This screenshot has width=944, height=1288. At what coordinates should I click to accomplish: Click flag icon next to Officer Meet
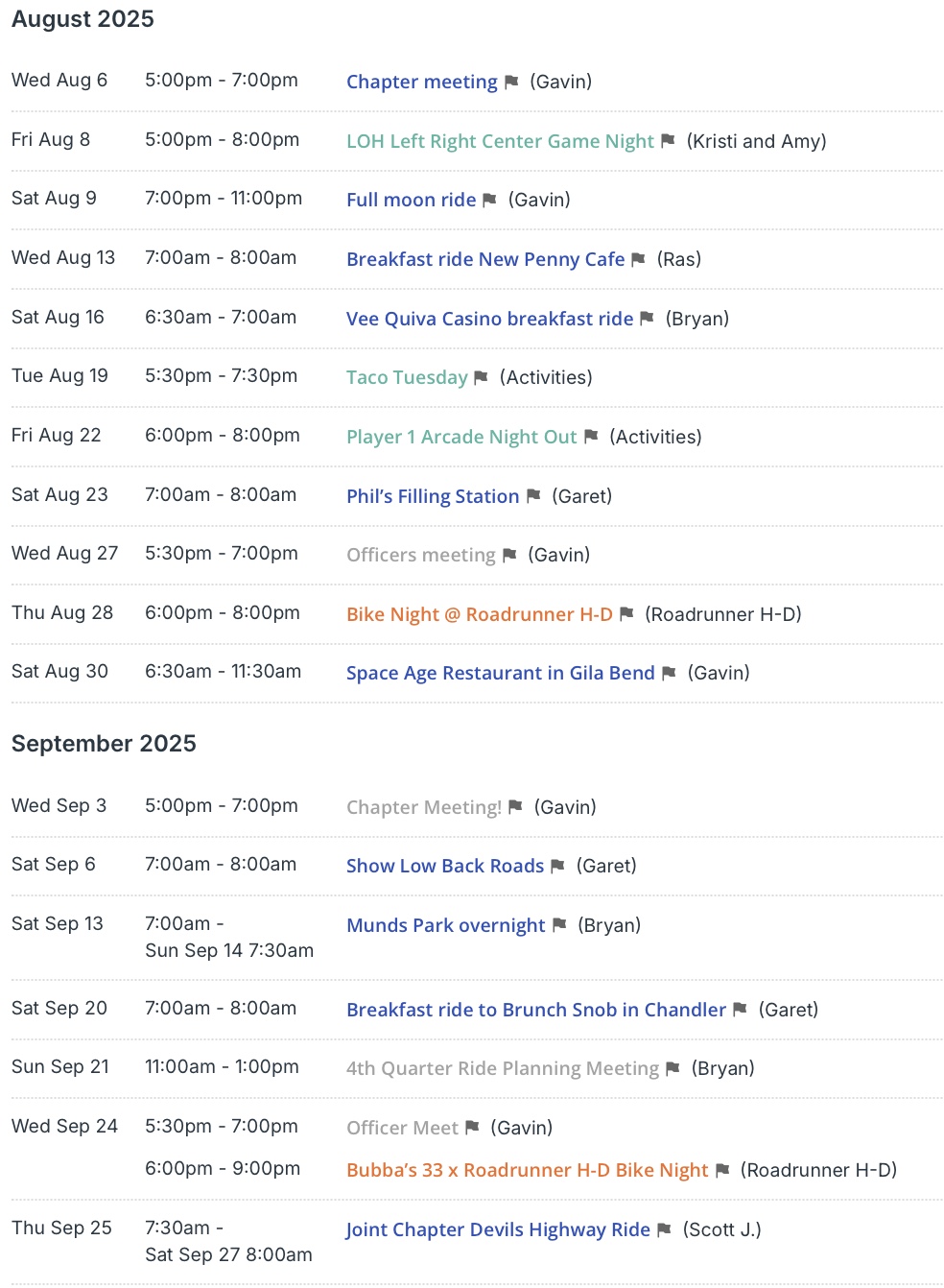(x=472, y=1127)
